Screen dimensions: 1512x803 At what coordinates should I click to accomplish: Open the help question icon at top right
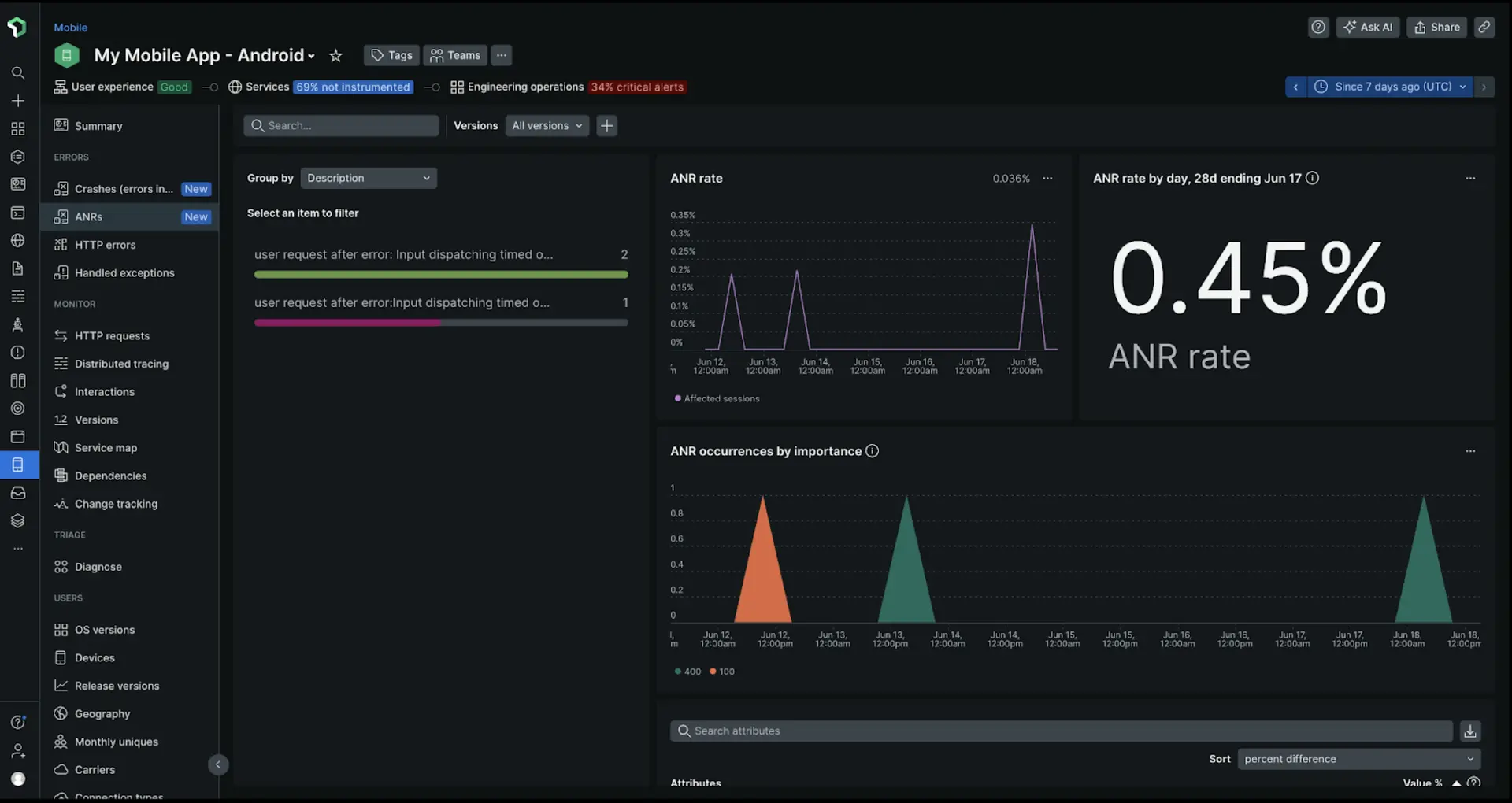click(1318, 28)
